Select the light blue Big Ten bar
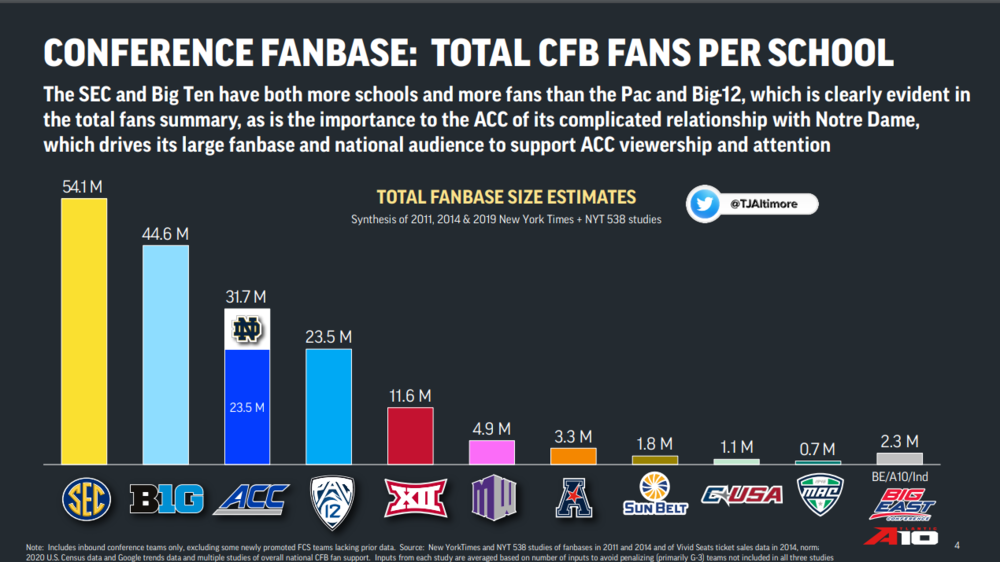The image size is (1000, 562). pos(165,354)
